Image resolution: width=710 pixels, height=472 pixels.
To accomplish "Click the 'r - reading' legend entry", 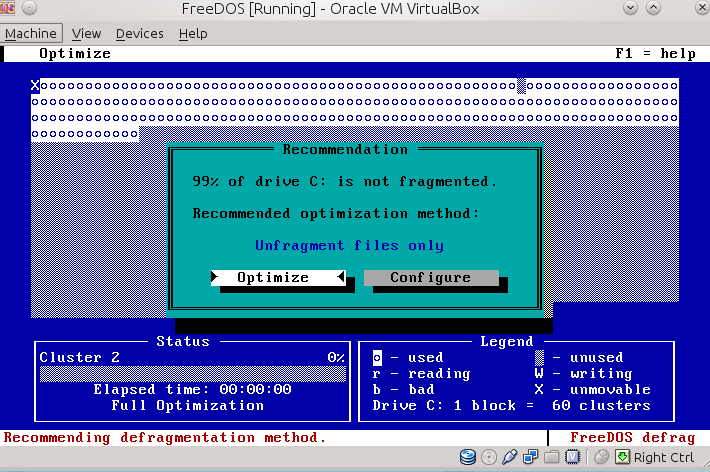I will tap(422, 374).
